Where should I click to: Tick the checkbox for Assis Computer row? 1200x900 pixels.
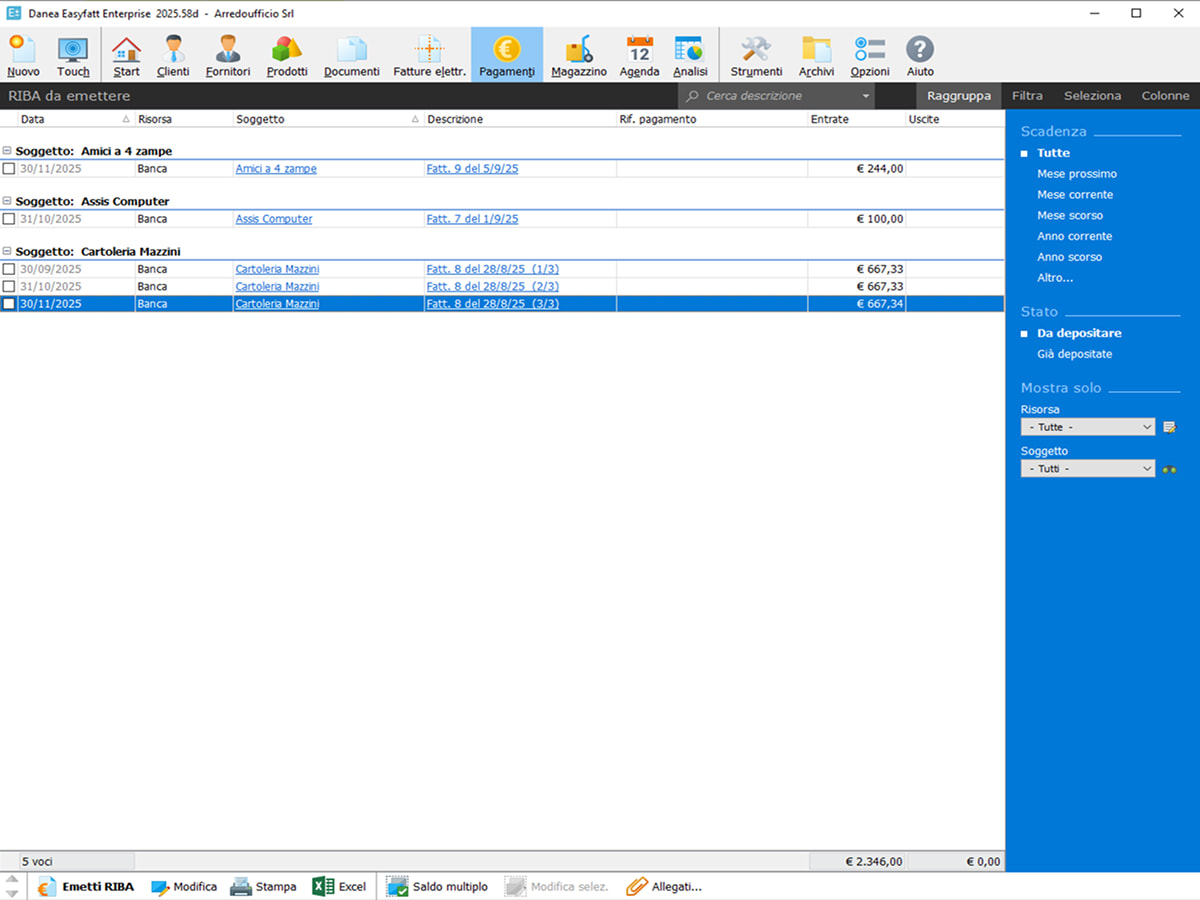tap(9, 219)
